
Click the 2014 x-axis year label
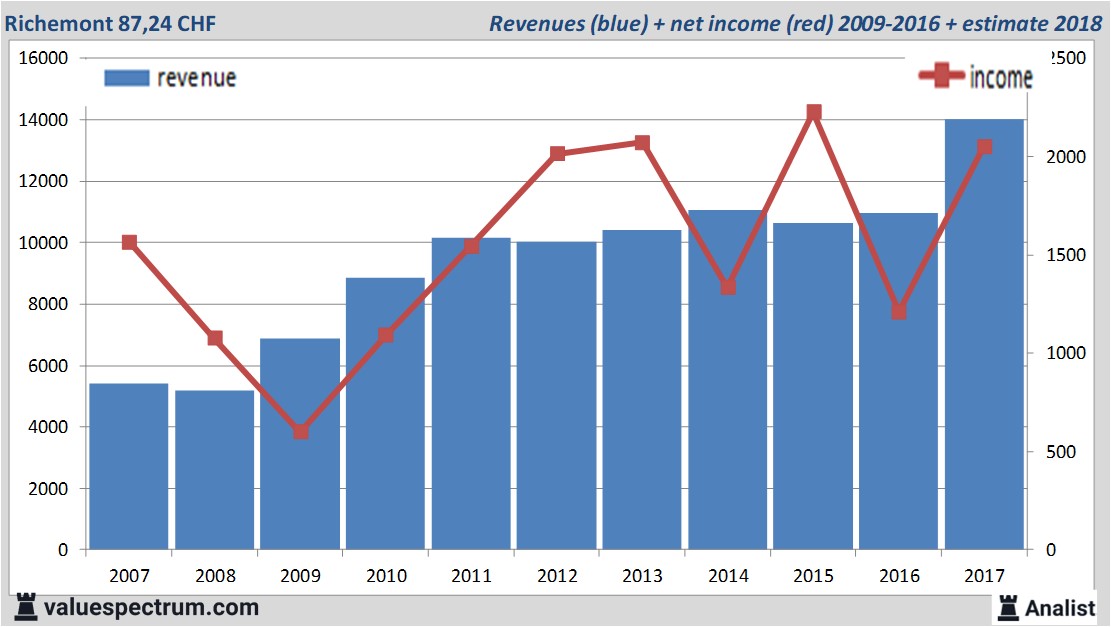click(727, 576)
